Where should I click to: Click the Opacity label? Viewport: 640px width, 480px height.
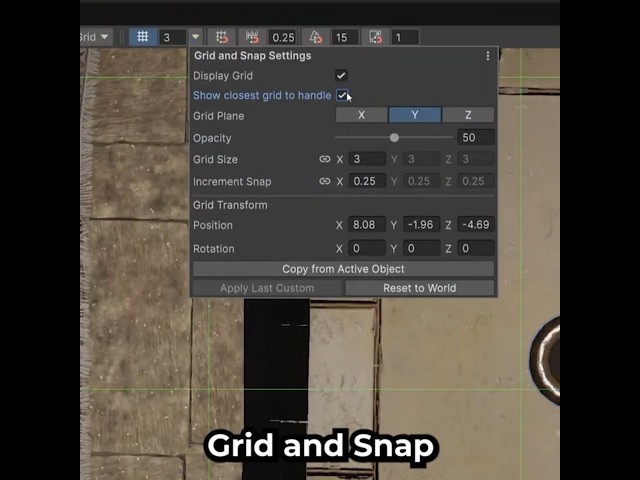tap(212, 138)
